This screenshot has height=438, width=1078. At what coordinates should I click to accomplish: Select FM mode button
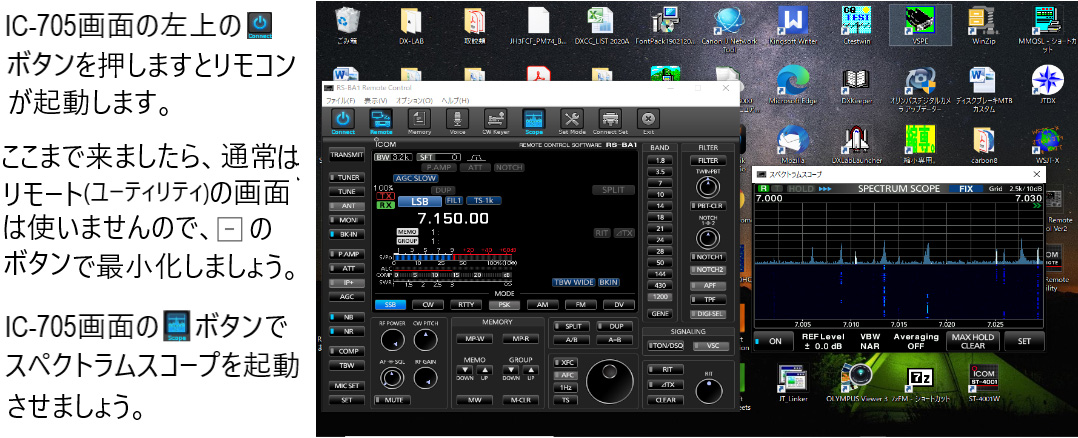tap(580, 305)
